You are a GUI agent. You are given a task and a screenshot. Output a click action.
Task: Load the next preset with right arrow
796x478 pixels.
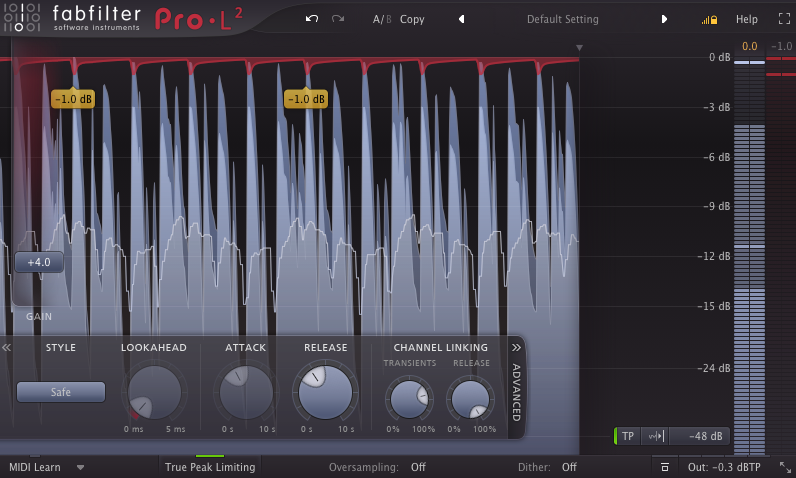[664, 19]
